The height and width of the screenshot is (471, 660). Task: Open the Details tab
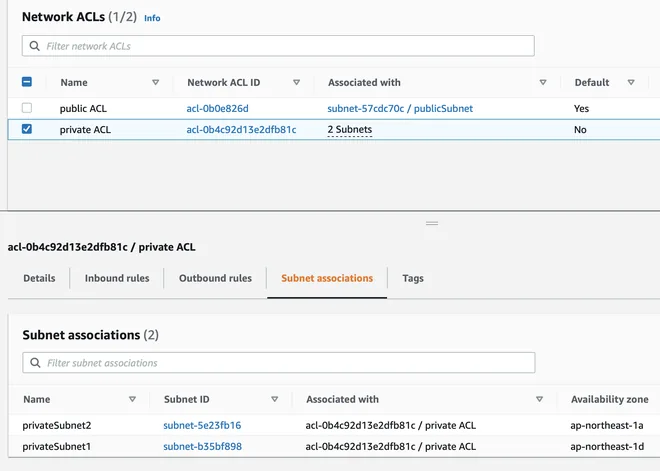(x=39, y=278)
